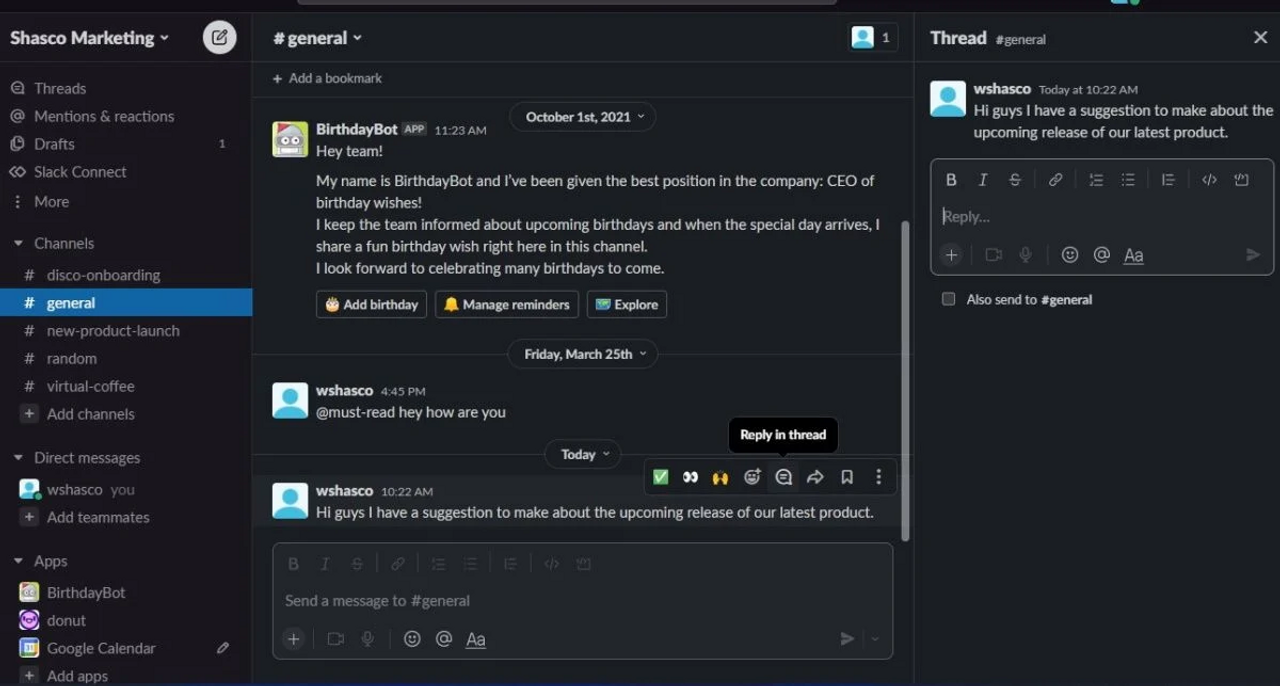Forward message with share arrow icon
1280x686 pixels.
[x=815, y=477]
